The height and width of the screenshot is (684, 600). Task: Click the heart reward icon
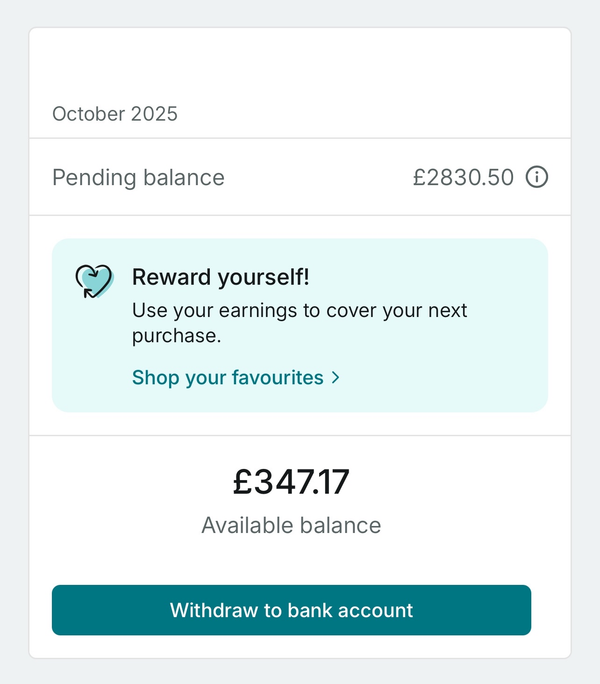pos(94,281)
